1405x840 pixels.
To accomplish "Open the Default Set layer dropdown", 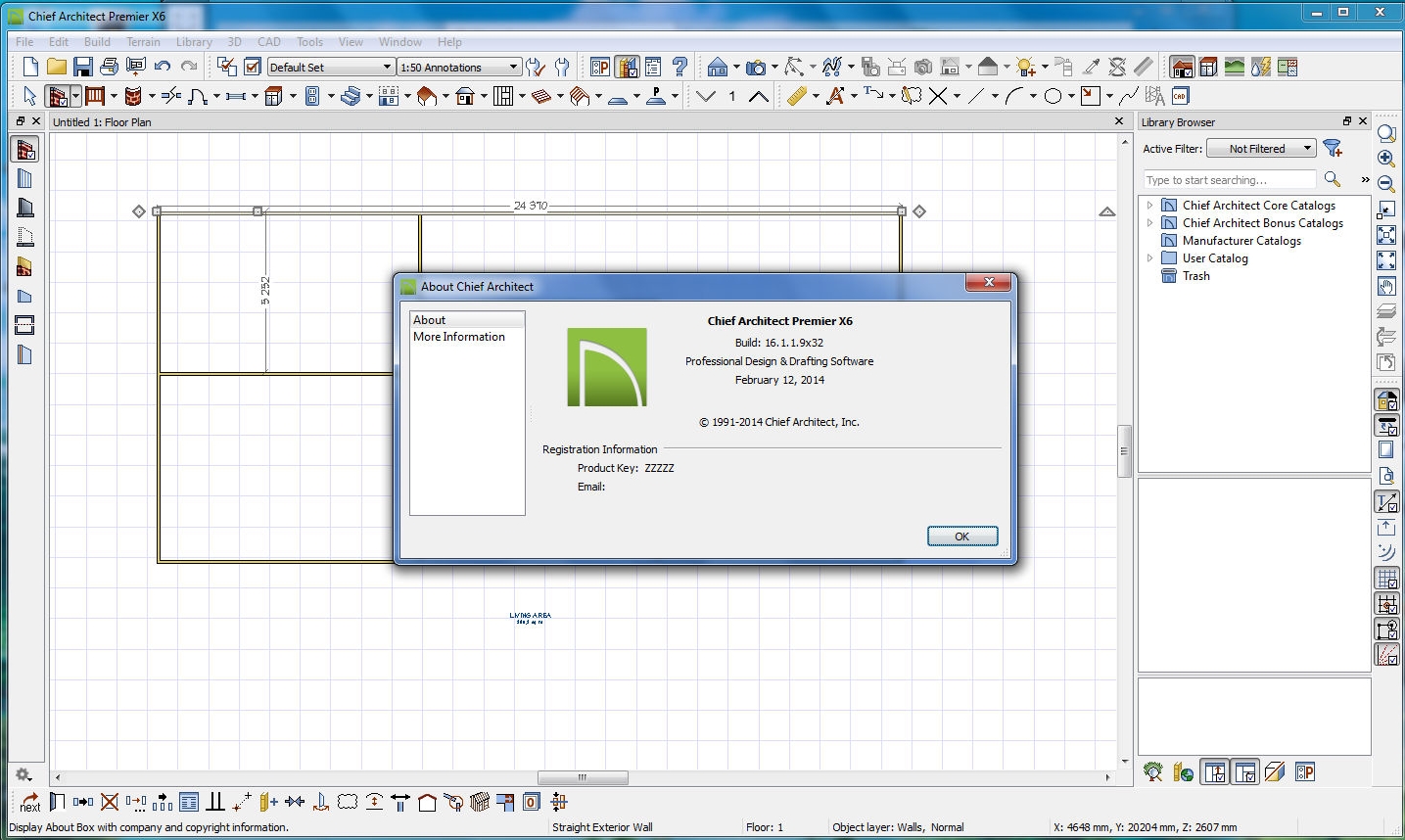I will tap(331, 67).
